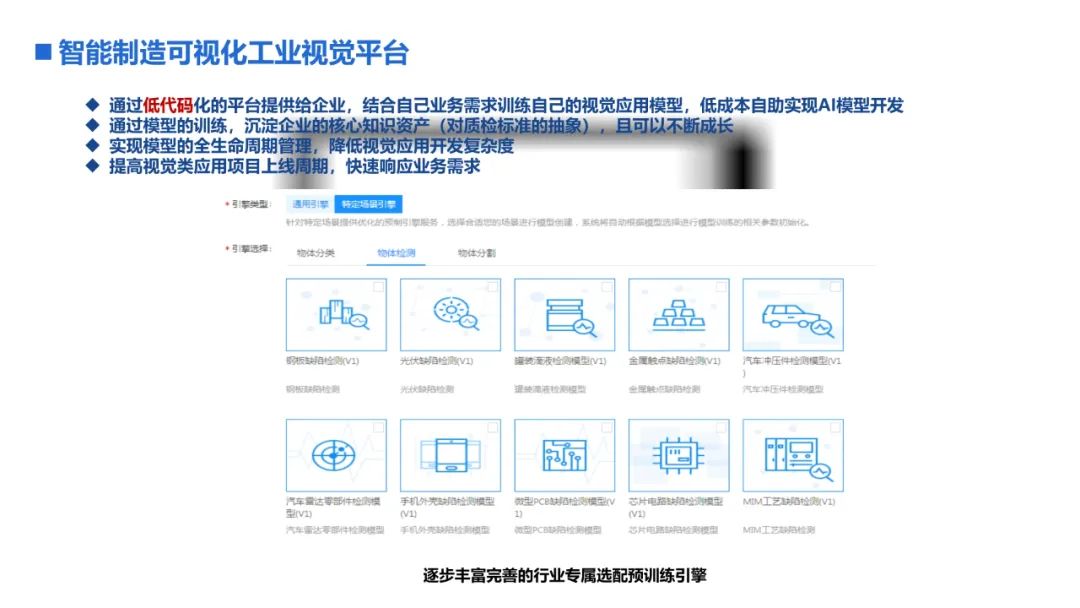Click the bullet starting 提高视觉类应用项目上线周期

pos(295,166)
